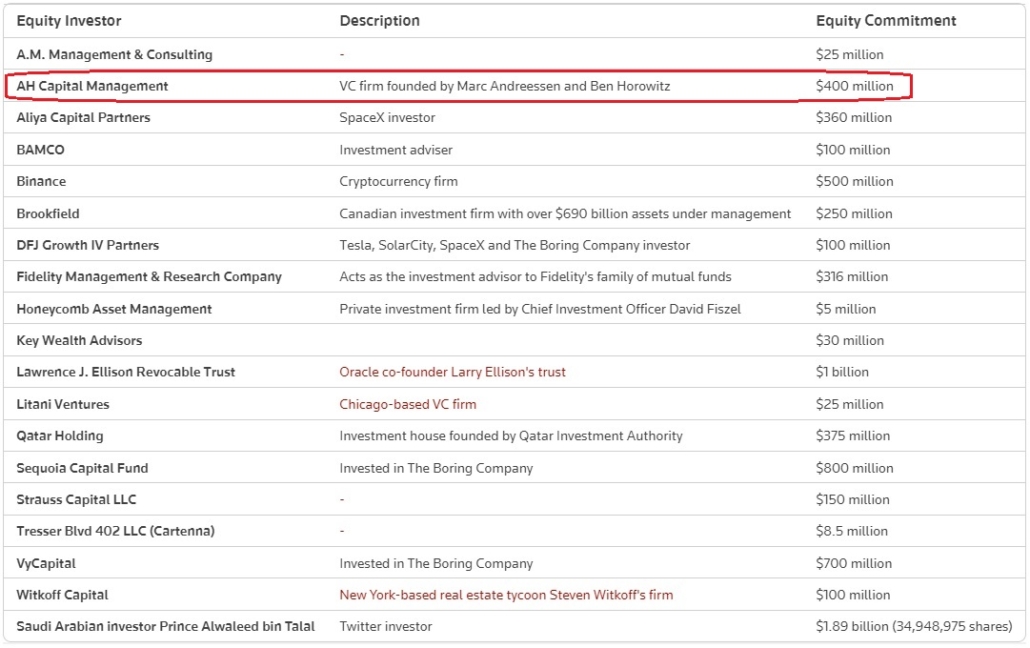The height and width of the screenshot is (648, 1030).
Task: Select the Description column header
Action: click(379, 21)
